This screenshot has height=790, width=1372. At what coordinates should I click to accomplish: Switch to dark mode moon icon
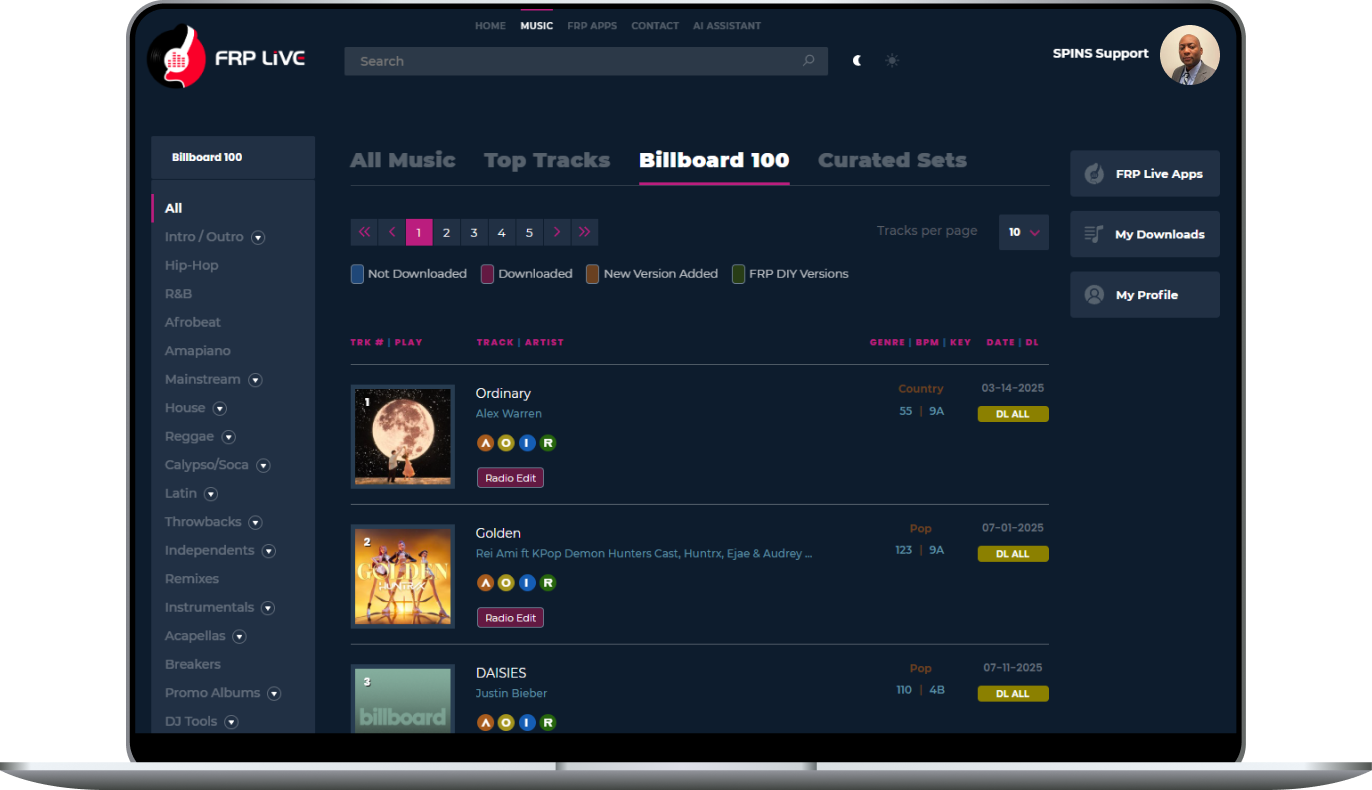(857, 61)
